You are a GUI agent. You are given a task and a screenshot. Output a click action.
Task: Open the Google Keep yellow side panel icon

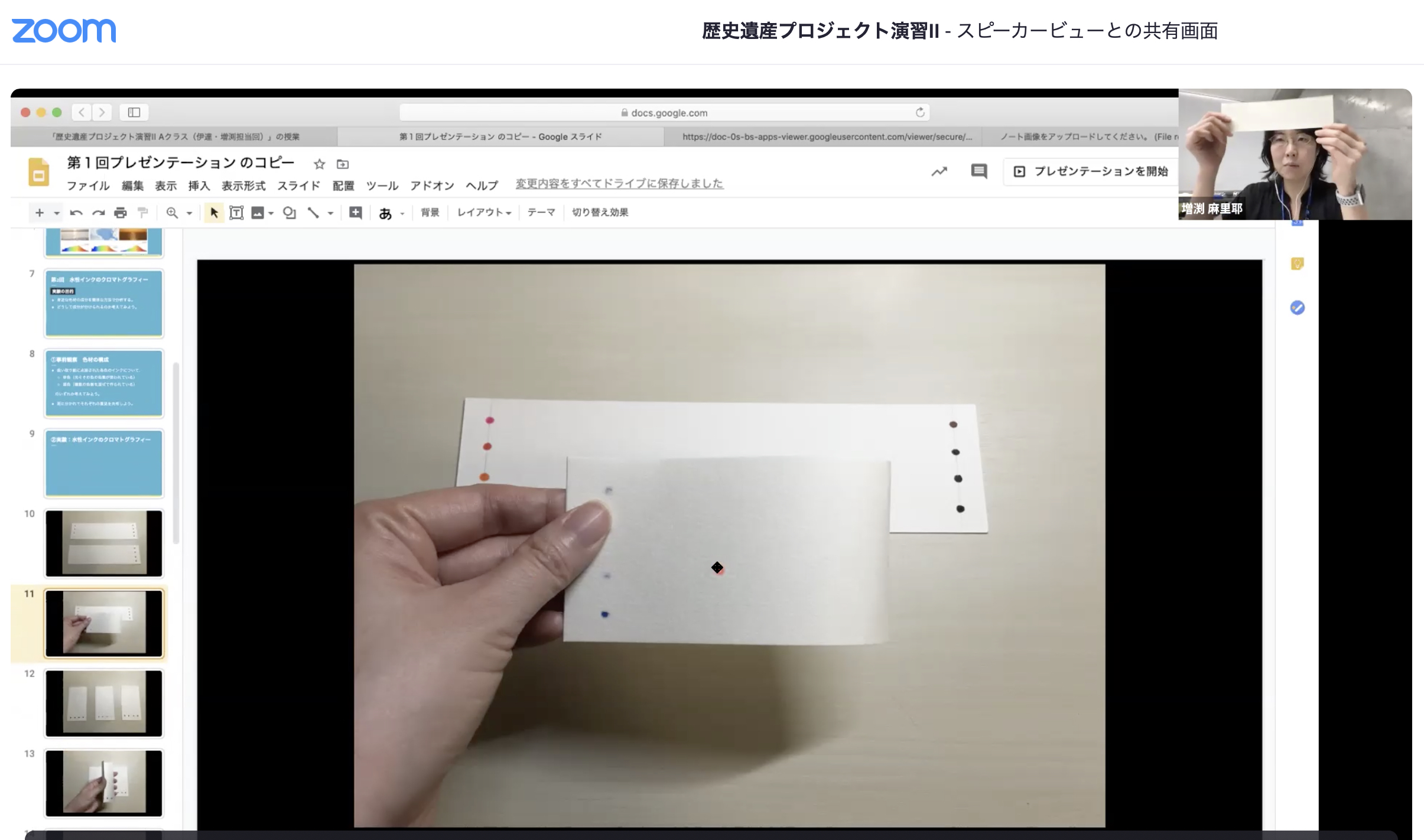(x=1297, y=263)
